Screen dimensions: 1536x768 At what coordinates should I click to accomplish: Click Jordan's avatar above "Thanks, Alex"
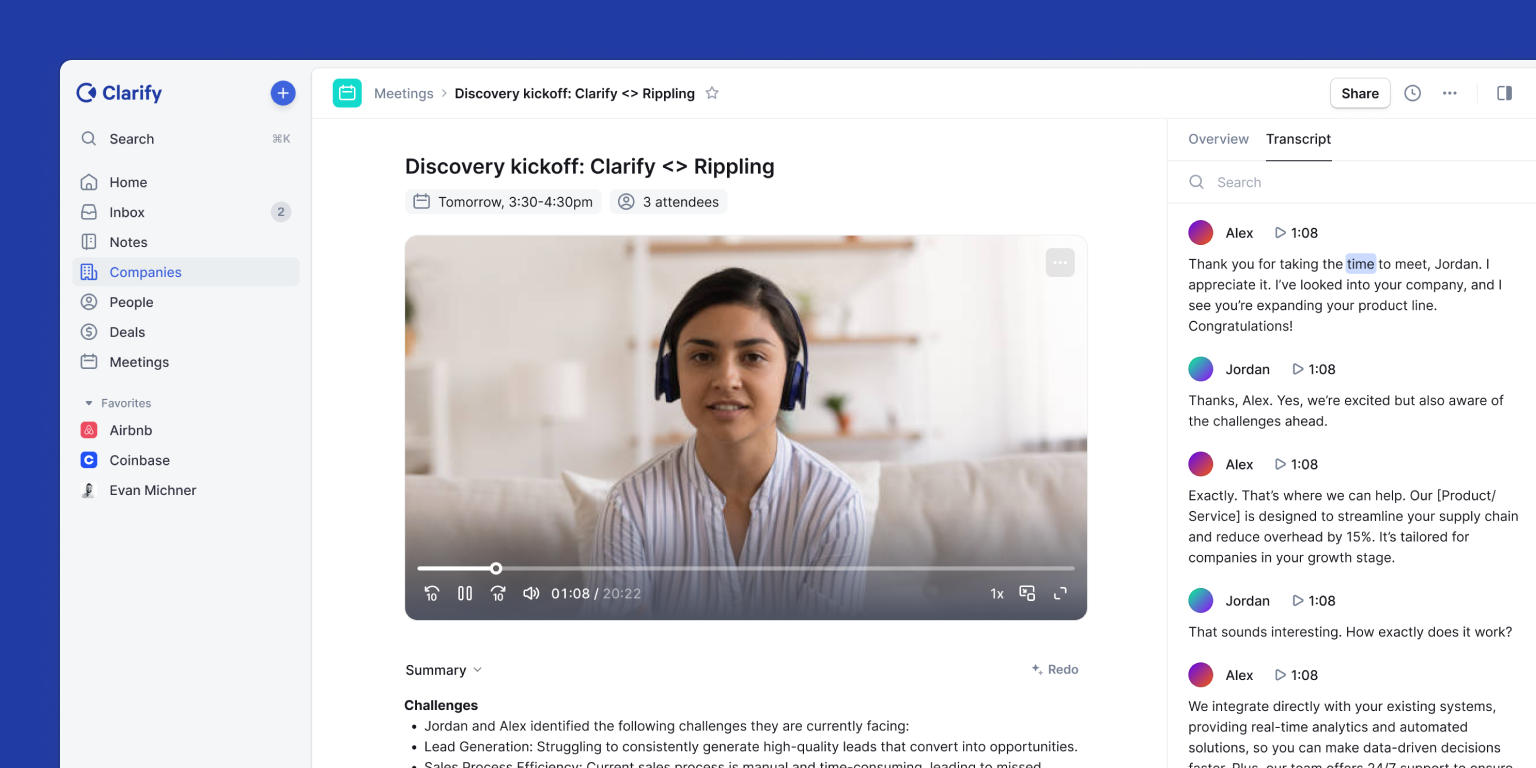[x=1201, y=369]
